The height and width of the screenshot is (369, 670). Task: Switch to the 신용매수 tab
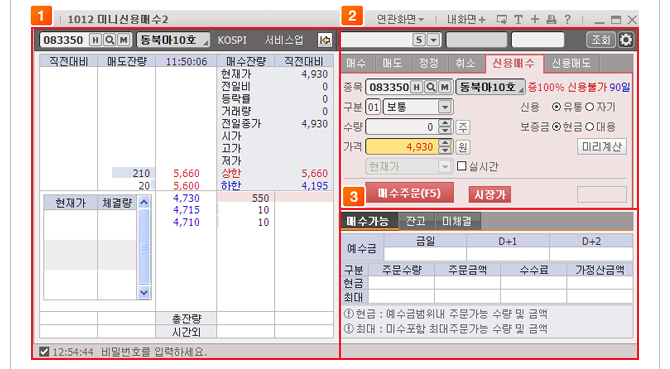click(514, 64)
